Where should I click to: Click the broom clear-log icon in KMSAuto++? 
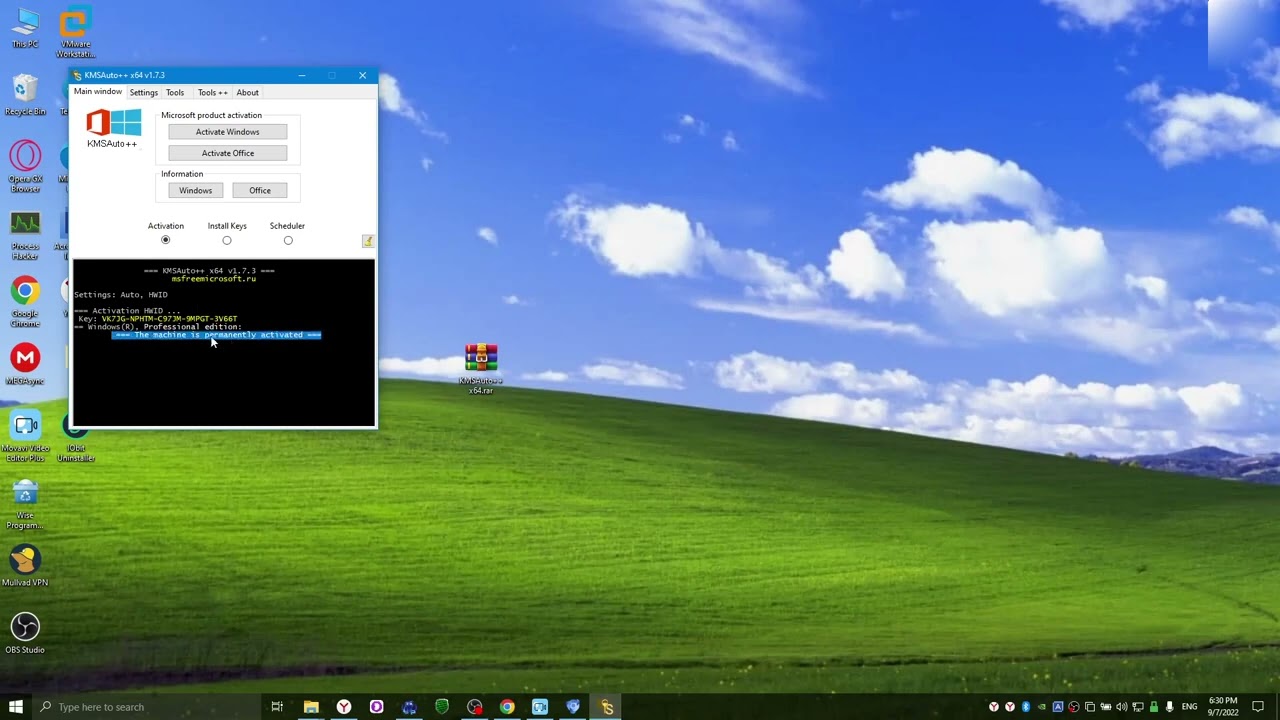click(x=368, y=241)
